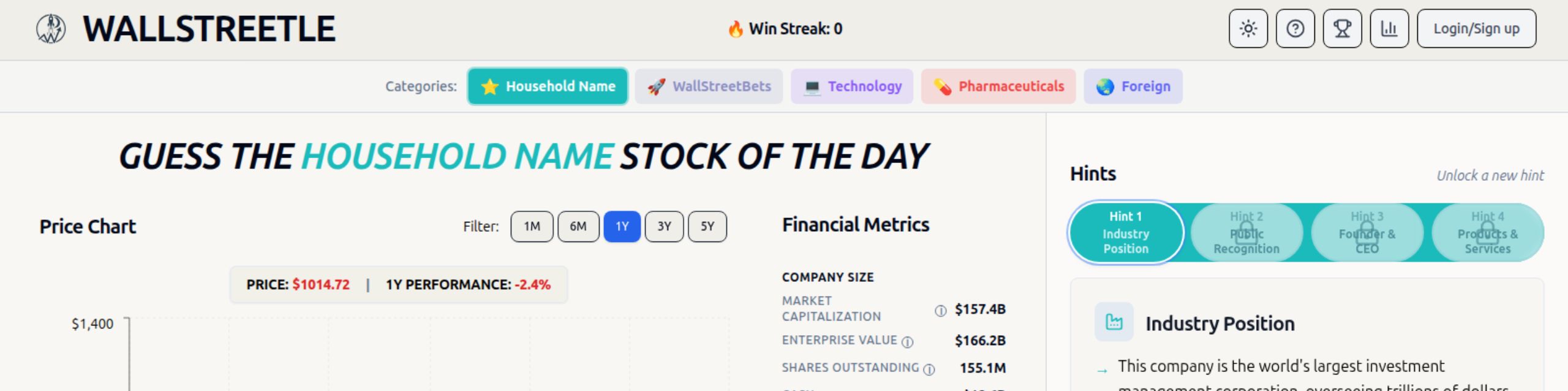Viewport: 1568px width, 391px height.
Task: Switch to the Pharmaceuticals category
Action: pos(998,86)
